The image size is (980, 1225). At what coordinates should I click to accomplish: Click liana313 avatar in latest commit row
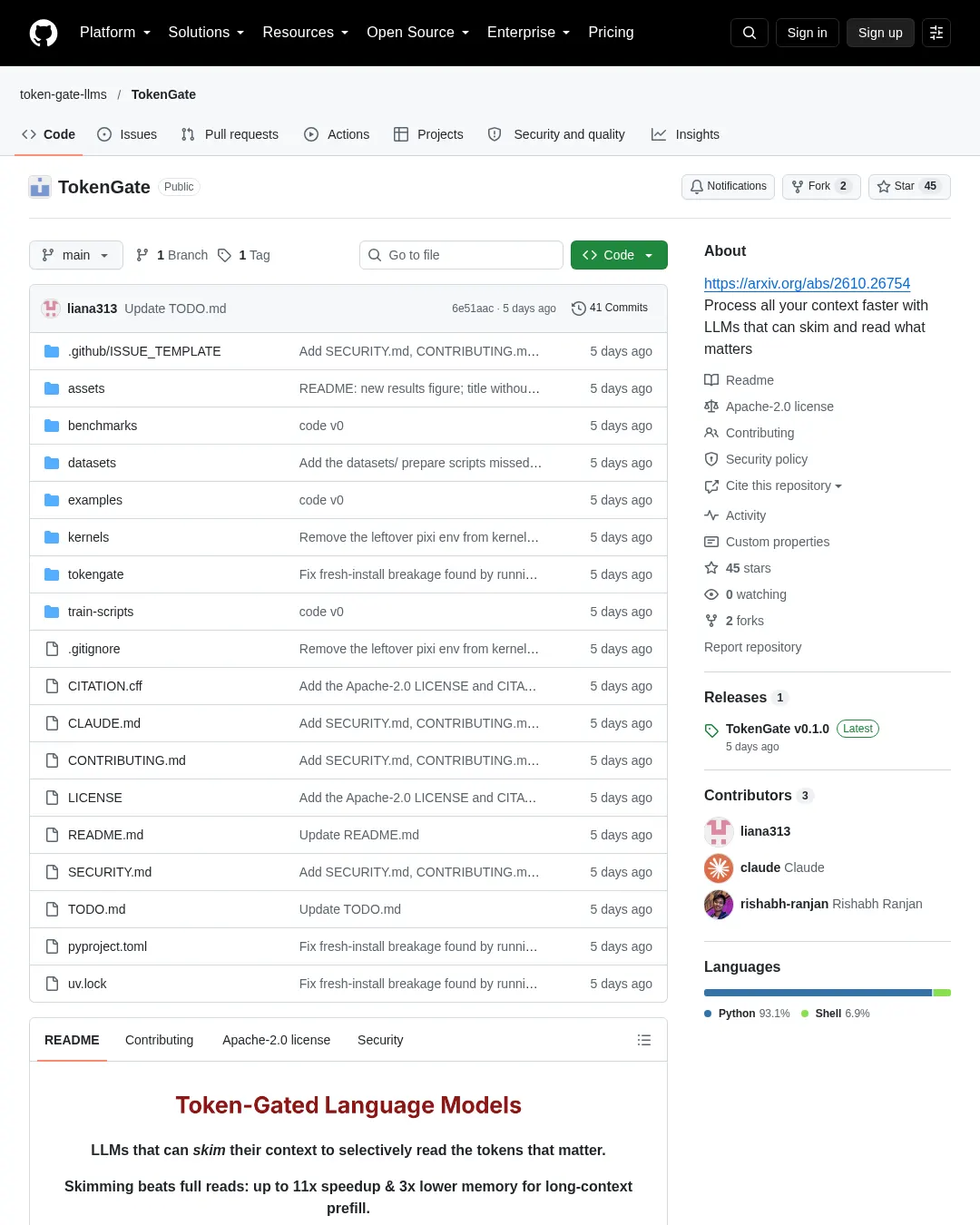[51, 309]
